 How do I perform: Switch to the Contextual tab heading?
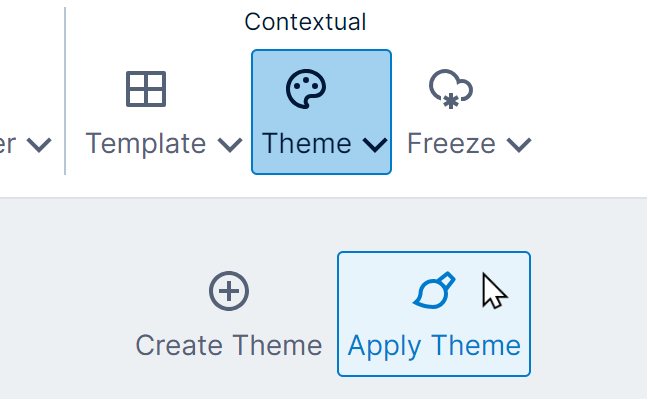[305, 22]
